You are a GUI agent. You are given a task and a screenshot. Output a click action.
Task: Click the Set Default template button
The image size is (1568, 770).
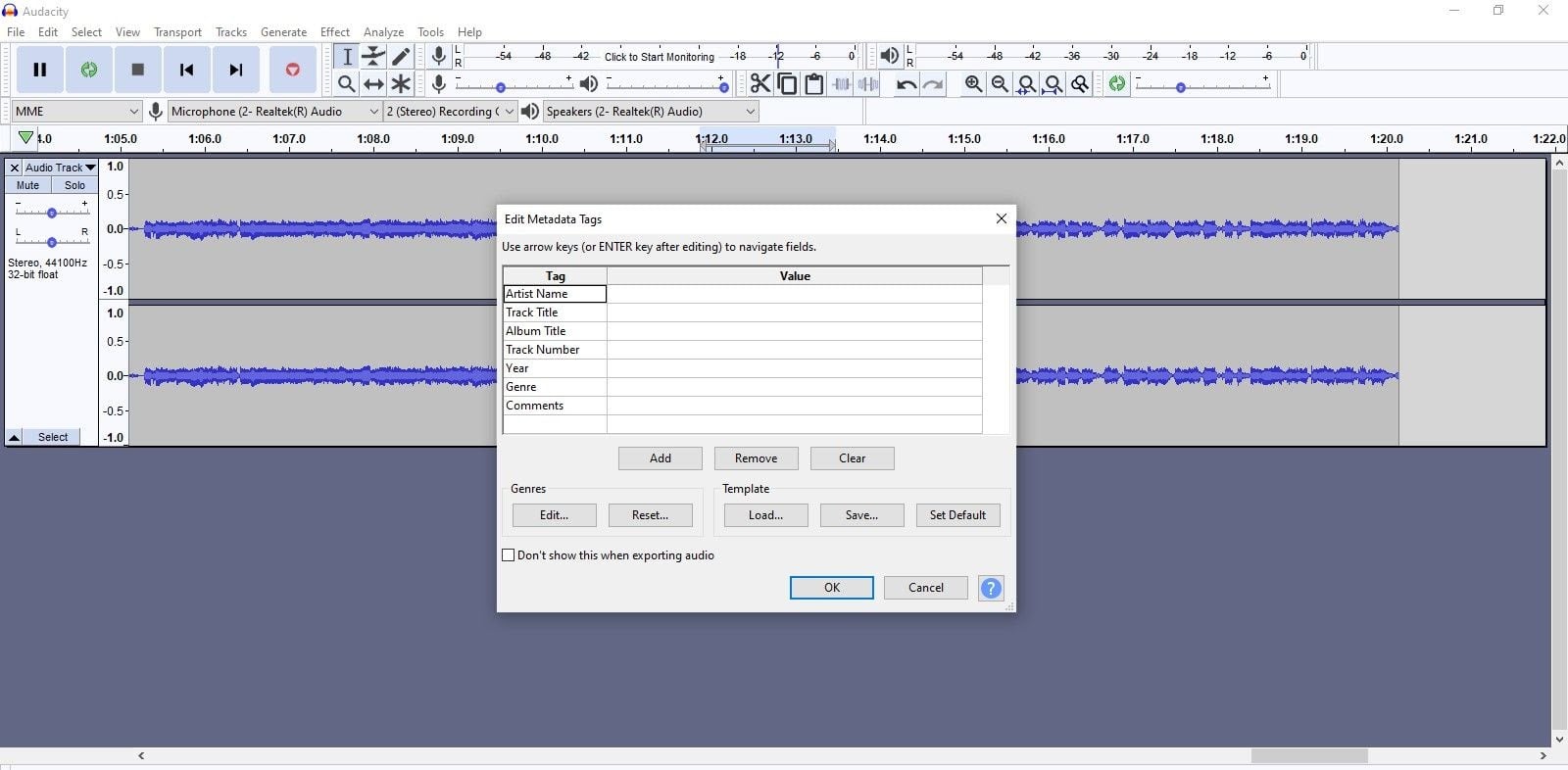957,515
